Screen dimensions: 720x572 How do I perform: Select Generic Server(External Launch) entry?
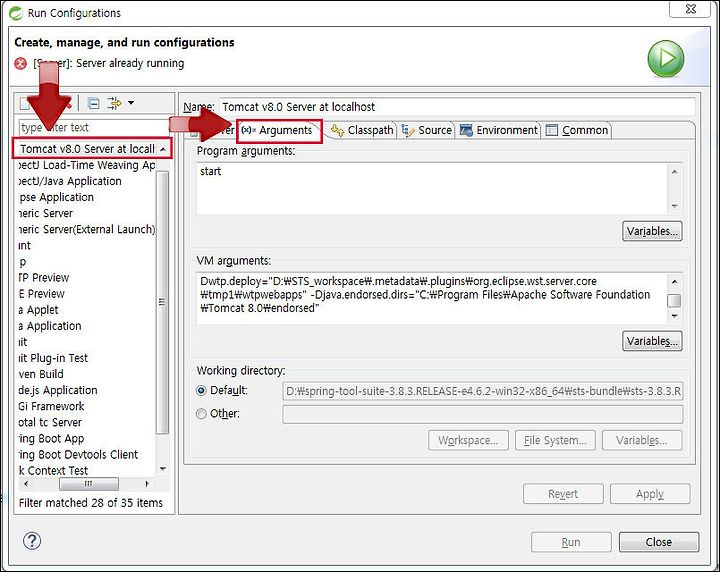[x=87, y=230]
